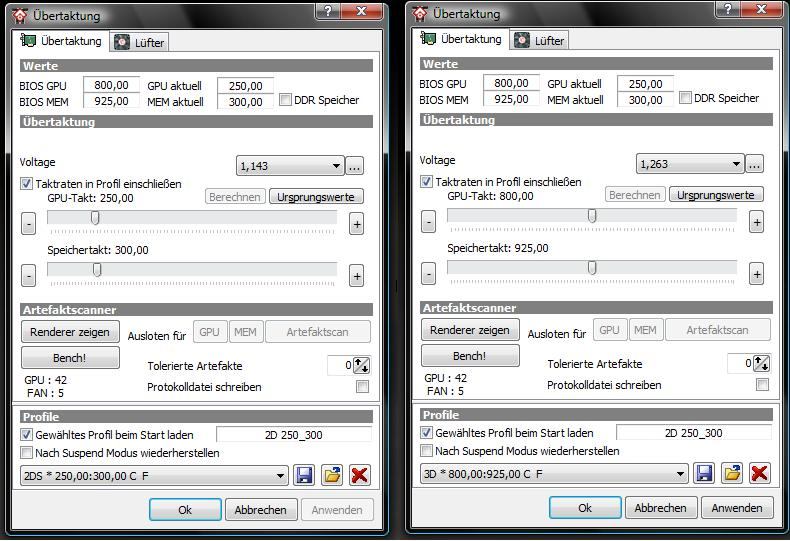This screenshot has height=541, width=790.
Task: Open profile folder icon in left window
Action: point(332,475)
